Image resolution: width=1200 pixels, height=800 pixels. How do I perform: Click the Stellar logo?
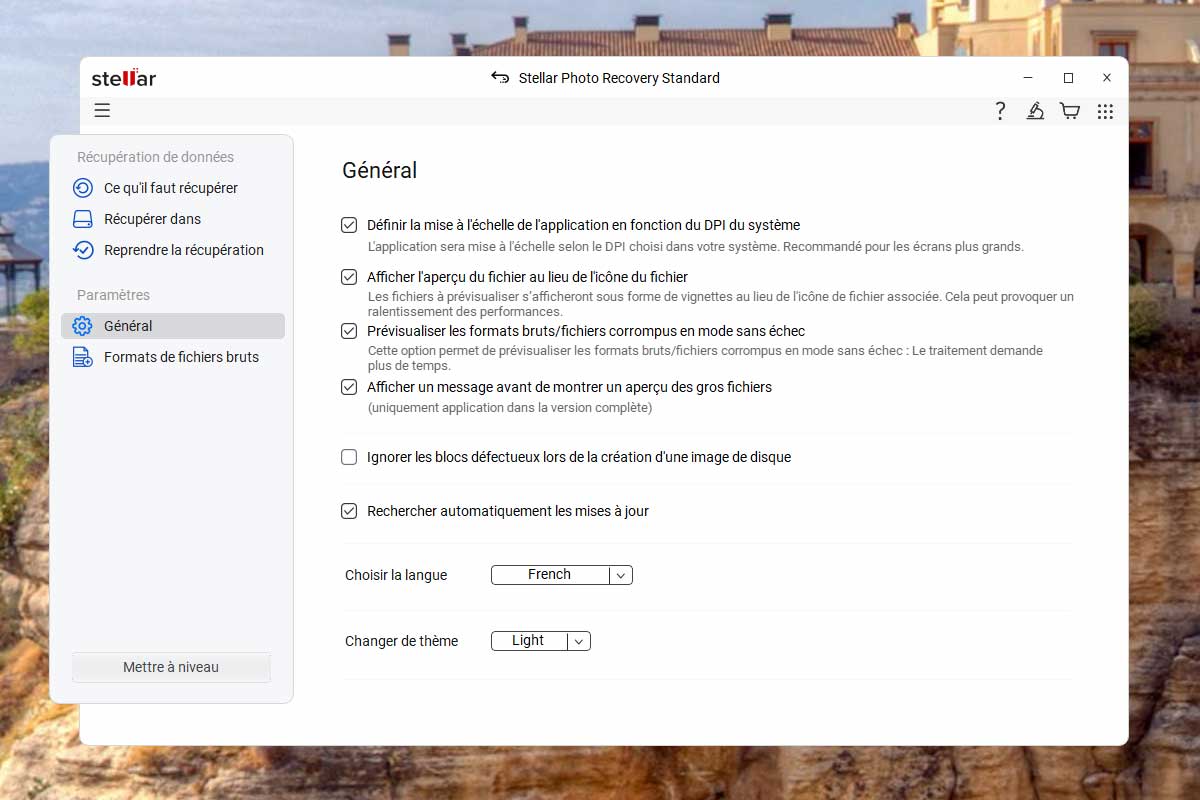(x=124, y=78)
